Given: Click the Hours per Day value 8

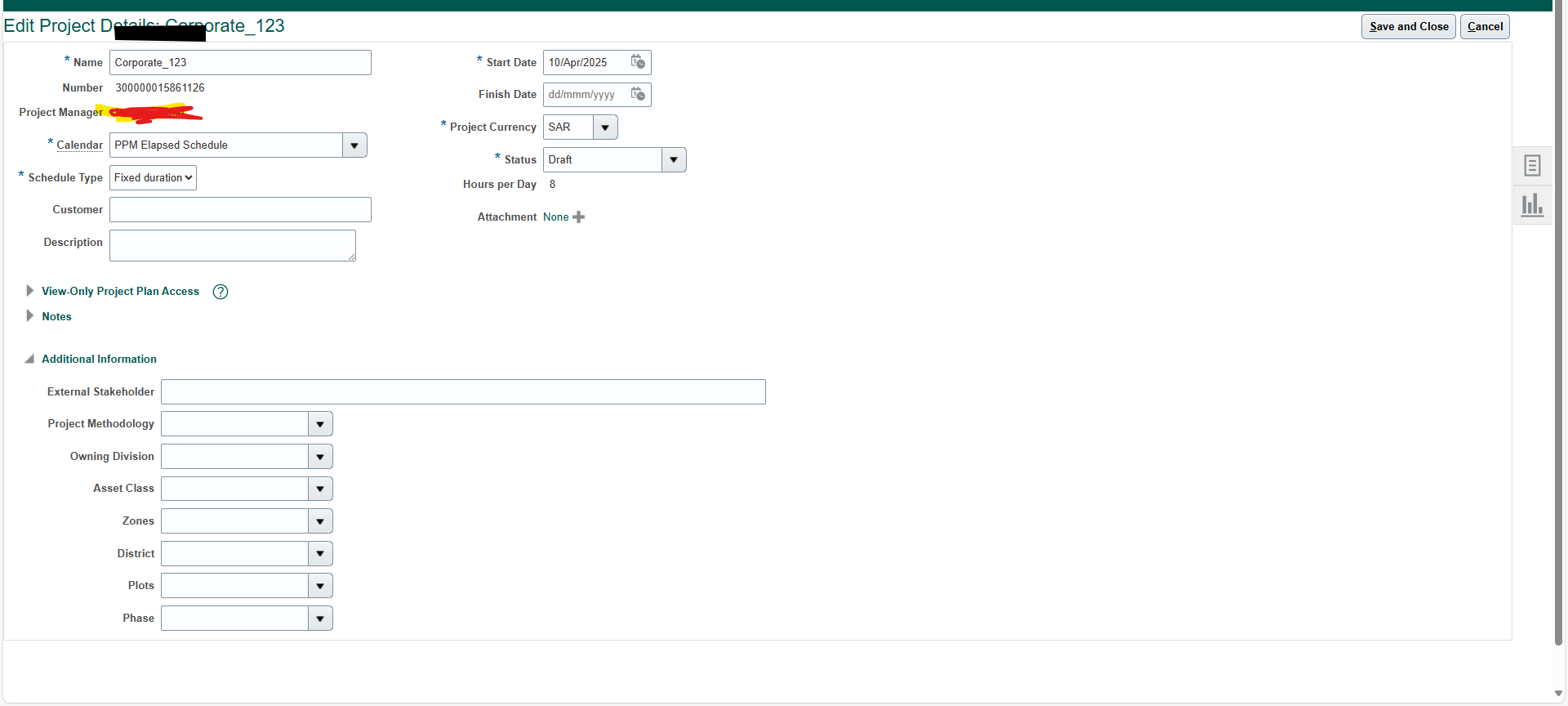Looking at the screenshot, I should (552, 185).
